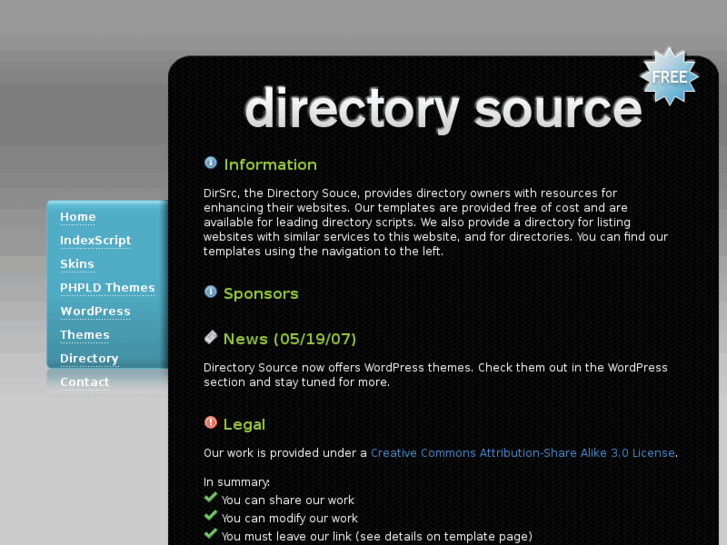
Task: Click the checkmark beside 'You can modify our work'
Action: (x=210, y=515)
